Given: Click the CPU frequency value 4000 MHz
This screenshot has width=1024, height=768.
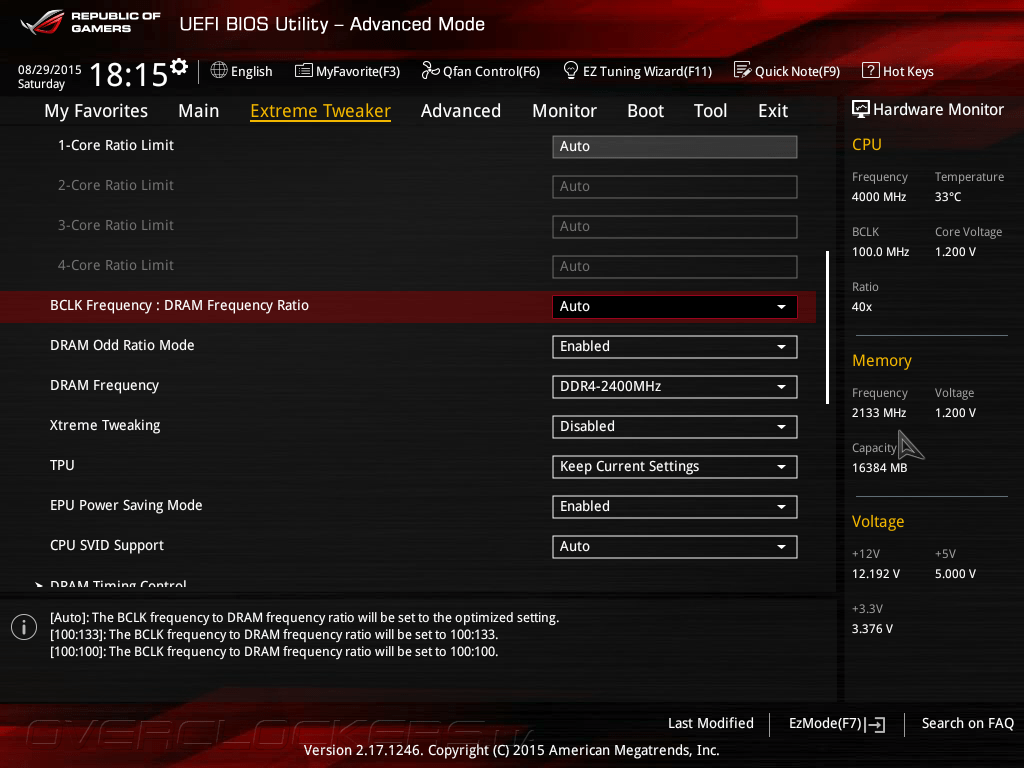Looking at the screenshot, I should (879, 197).
